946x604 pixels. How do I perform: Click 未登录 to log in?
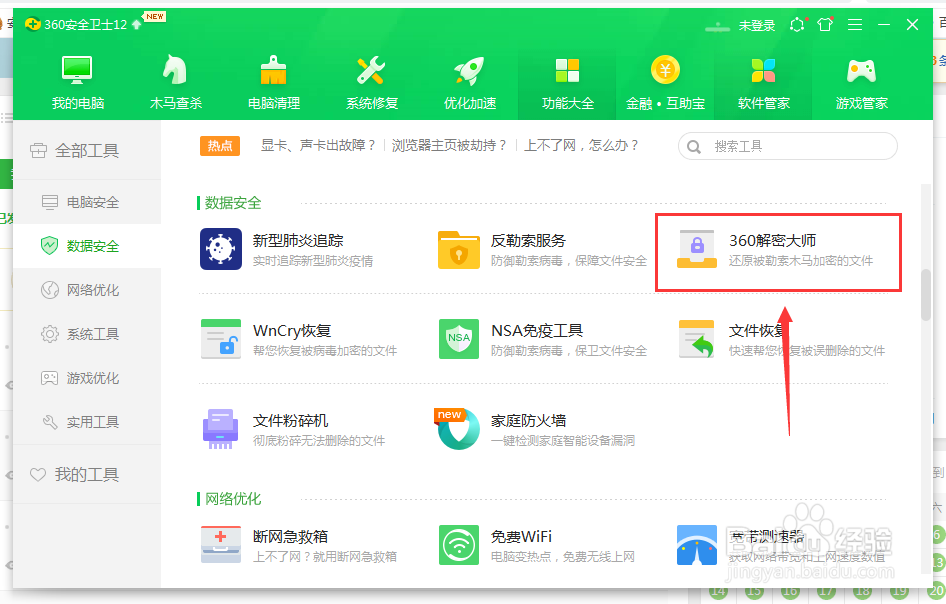click(757, 25)
